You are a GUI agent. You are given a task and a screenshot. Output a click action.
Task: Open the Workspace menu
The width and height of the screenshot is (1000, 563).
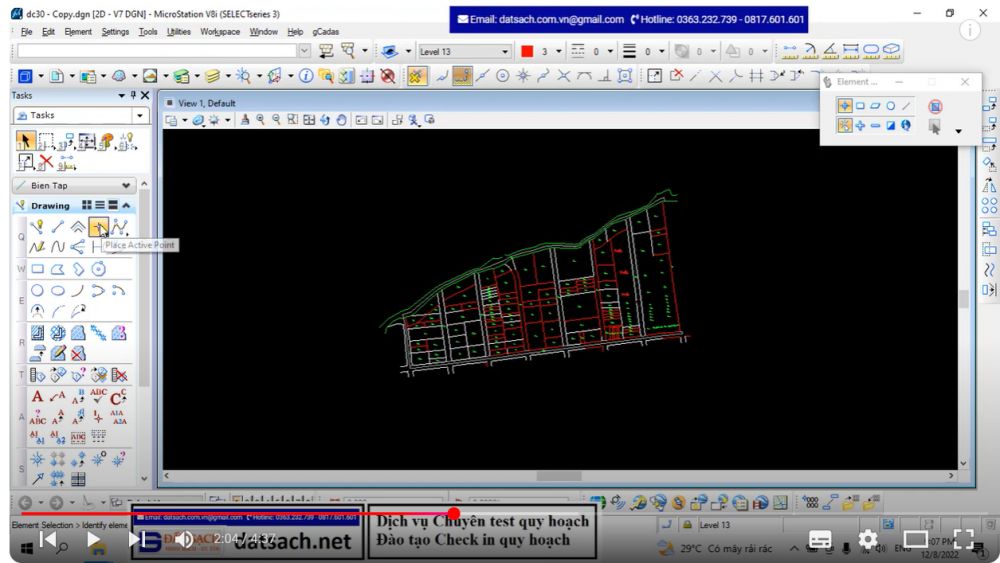[219, 32]
